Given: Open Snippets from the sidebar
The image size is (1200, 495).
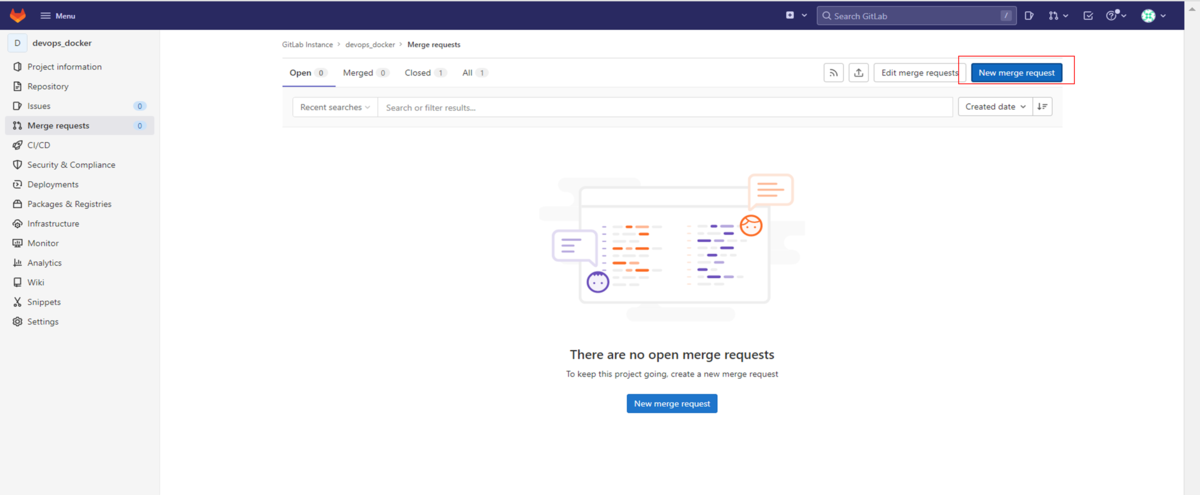Looking at the screenshot, I should coord(43,302).
